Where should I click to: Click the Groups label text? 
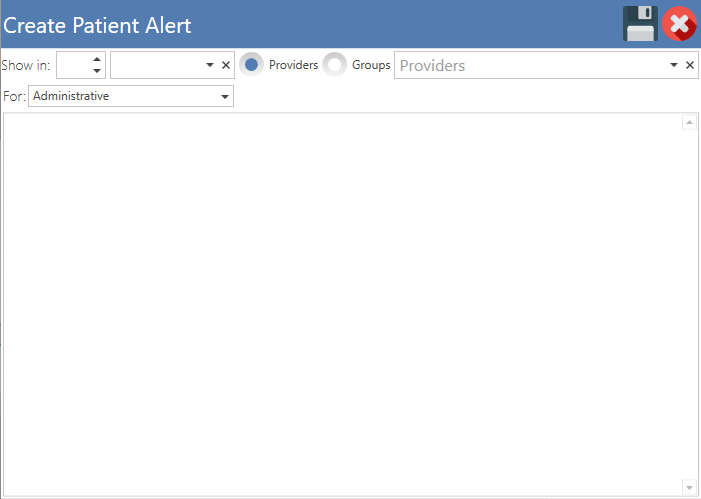371,65
